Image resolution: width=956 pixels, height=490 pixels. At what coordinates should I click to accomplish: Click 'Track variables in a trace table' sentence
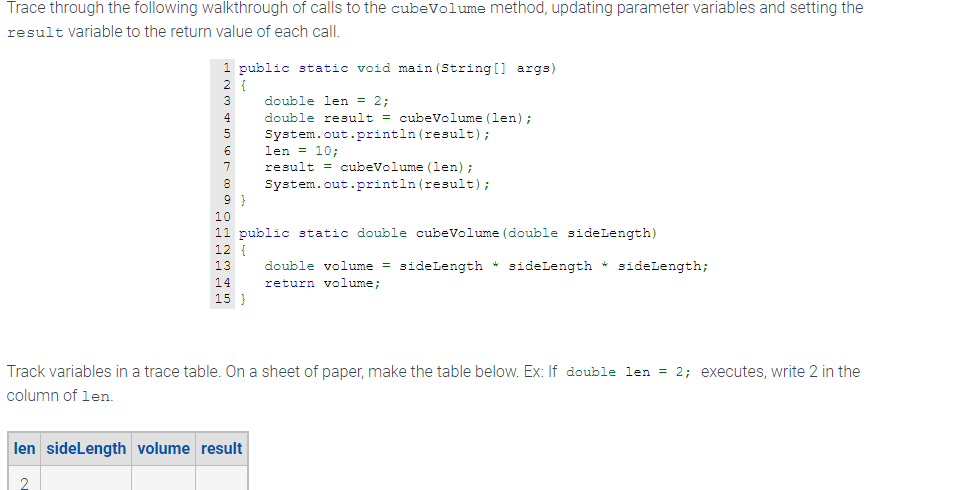coord(114,372)
